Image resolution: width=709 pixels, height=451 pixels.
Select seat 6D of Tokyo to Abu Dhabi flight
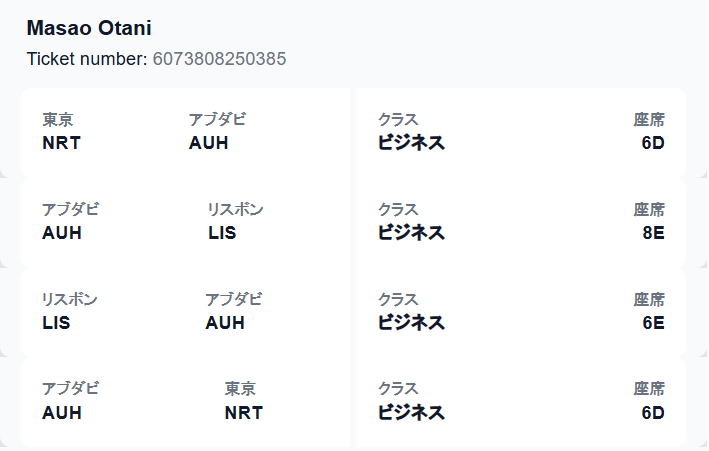(653, 143)
